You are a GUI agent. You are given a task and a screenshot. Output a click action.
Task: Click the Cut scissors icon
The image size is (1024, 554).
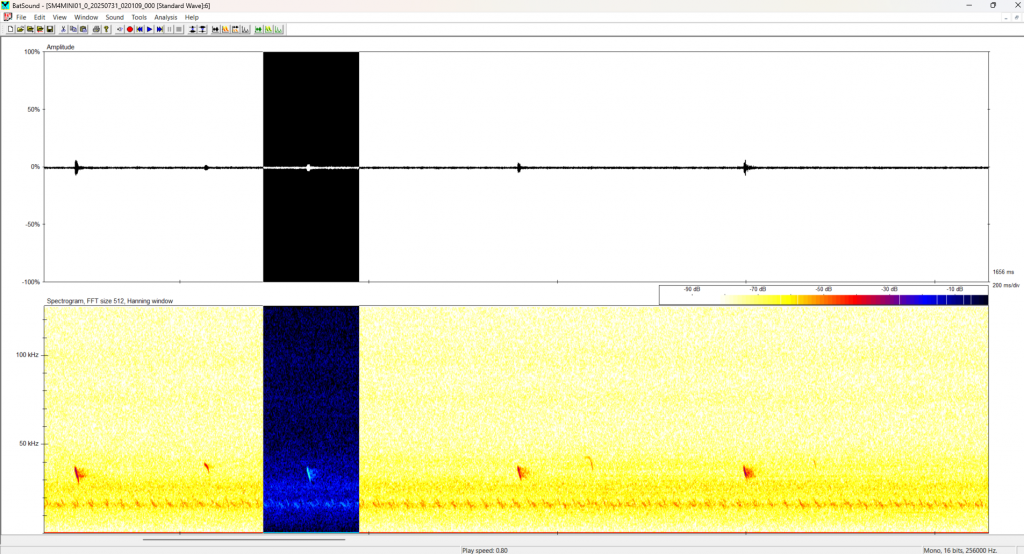63,29
